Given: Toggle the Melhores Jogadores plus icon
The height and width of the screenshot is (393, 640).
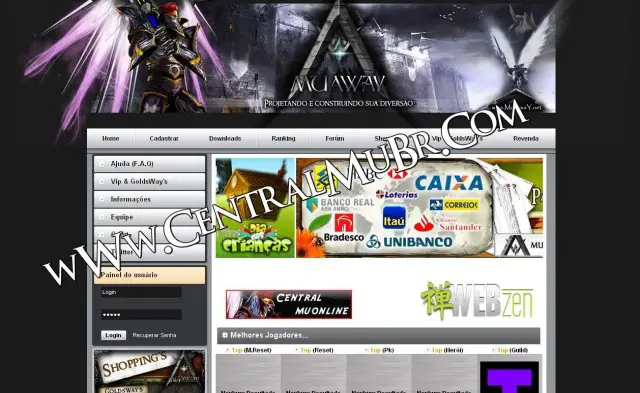Looking at the screenshot, I should click(224, 335).
